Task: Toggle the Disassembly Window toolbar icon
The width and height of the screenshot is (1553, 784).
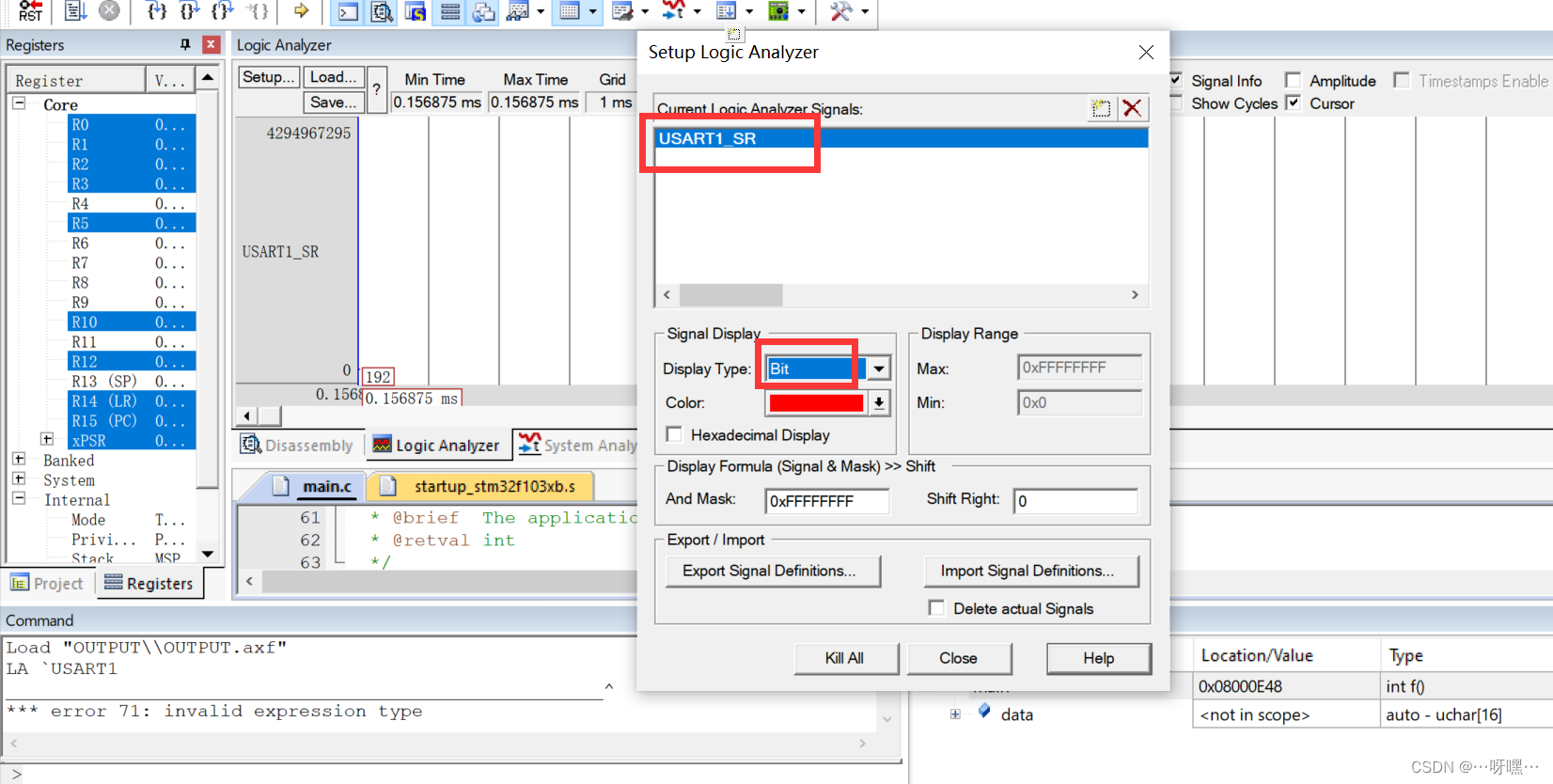Action: click(x=382, y=11)
